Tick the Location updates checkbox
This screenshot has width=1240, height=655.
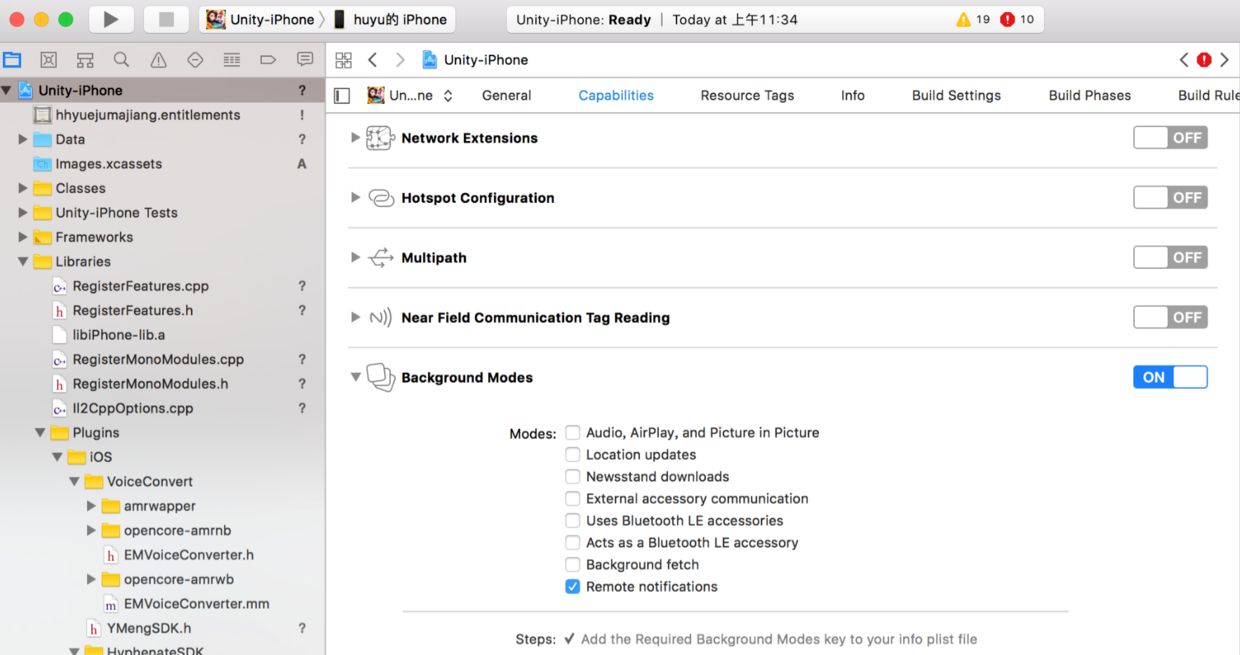tap(573, 455)
